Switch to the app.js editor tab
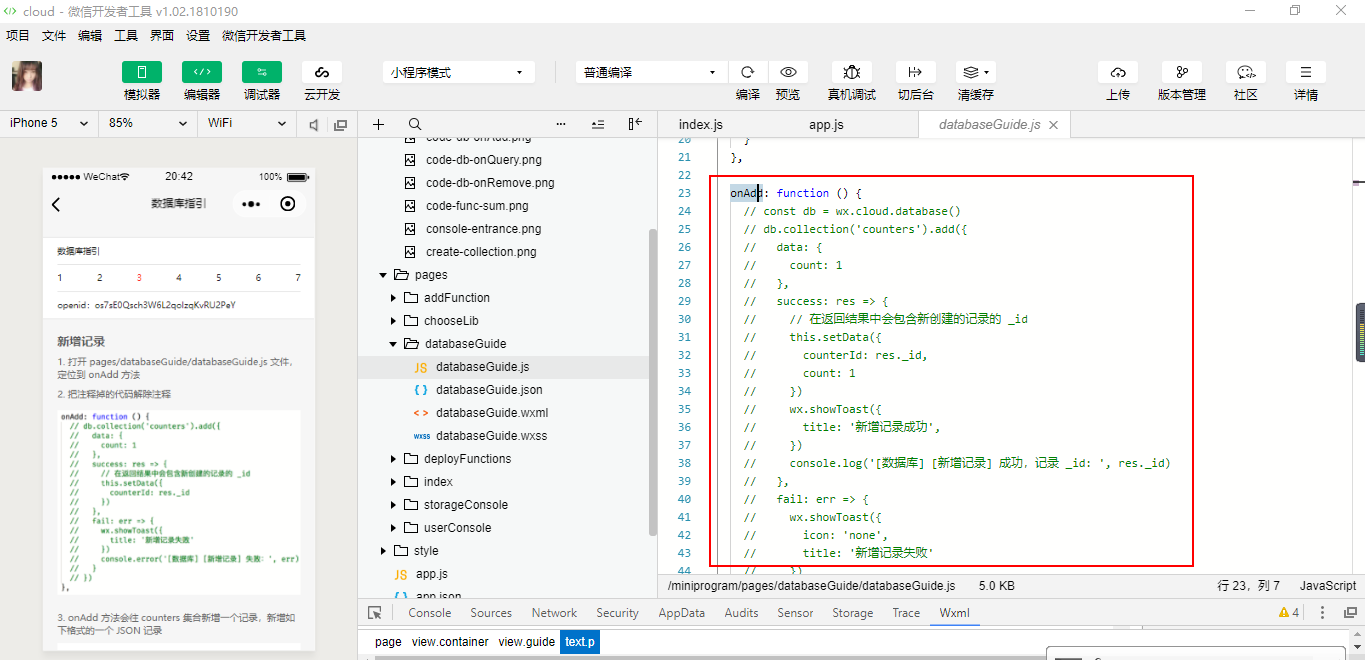Image resolution: width=1365 pixels, height=660 pixels. 826,124
